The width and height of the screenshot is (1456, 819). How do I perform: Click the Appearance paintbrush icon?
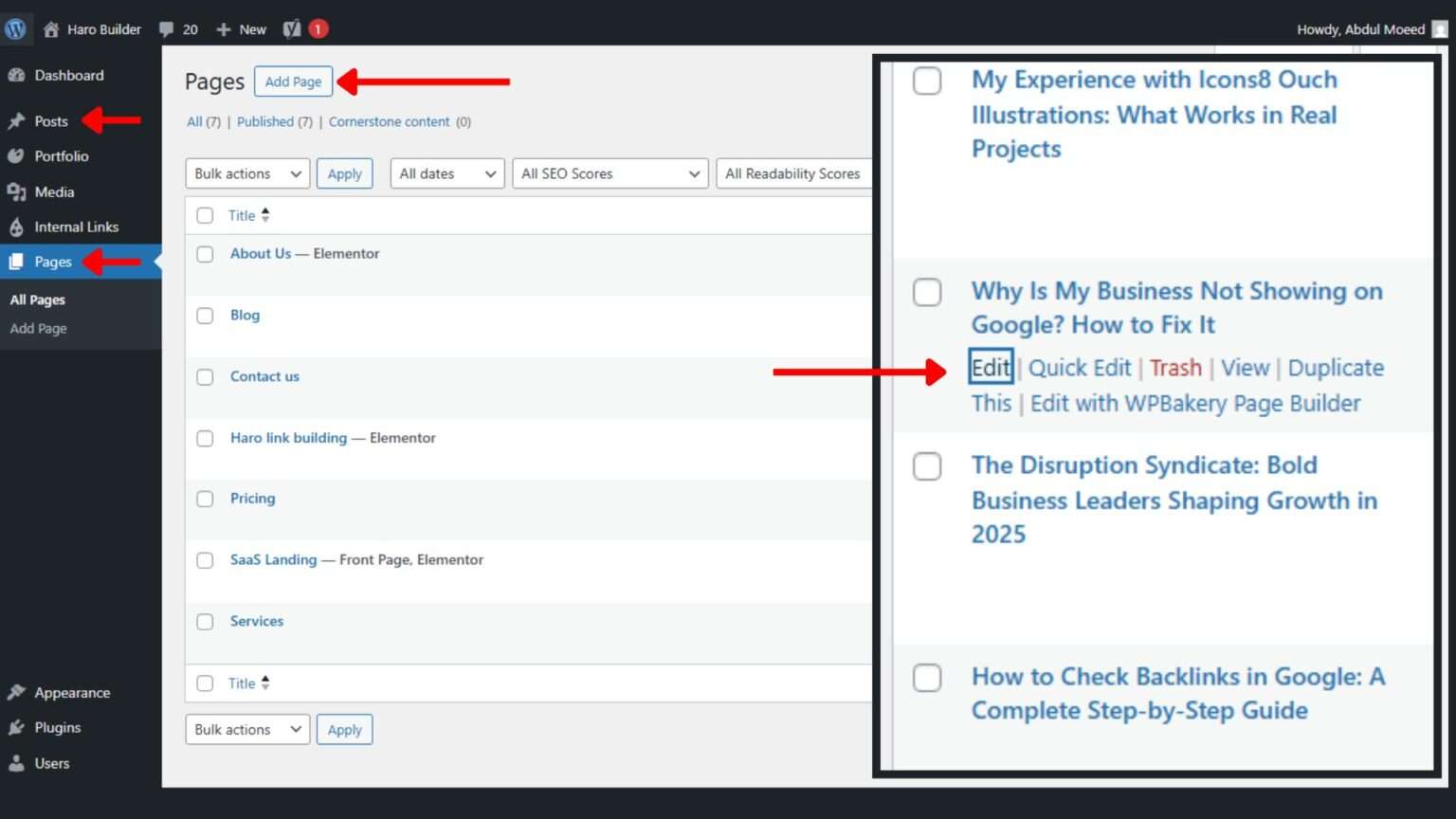16,692
